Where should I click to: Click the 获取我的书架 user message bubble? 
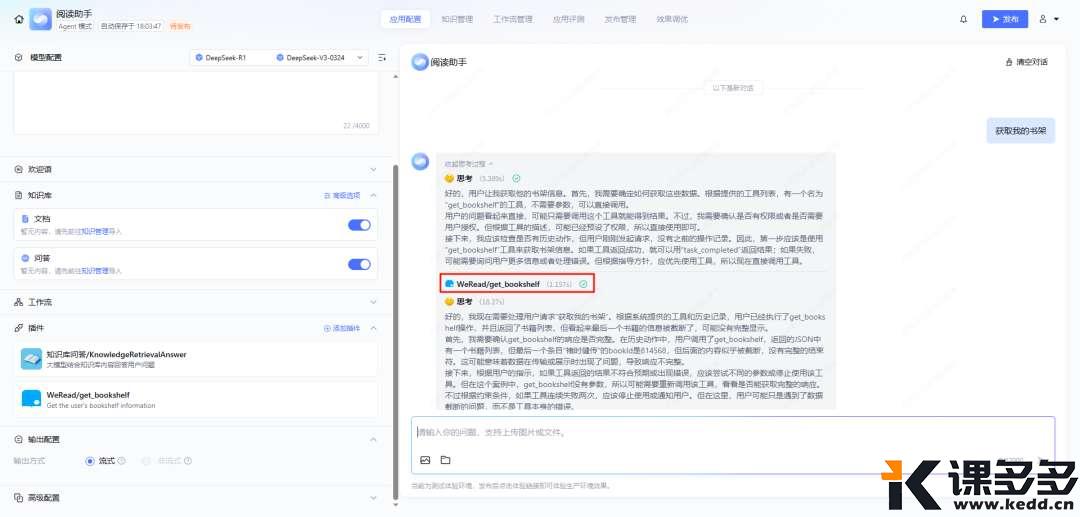click(1021, 130)
